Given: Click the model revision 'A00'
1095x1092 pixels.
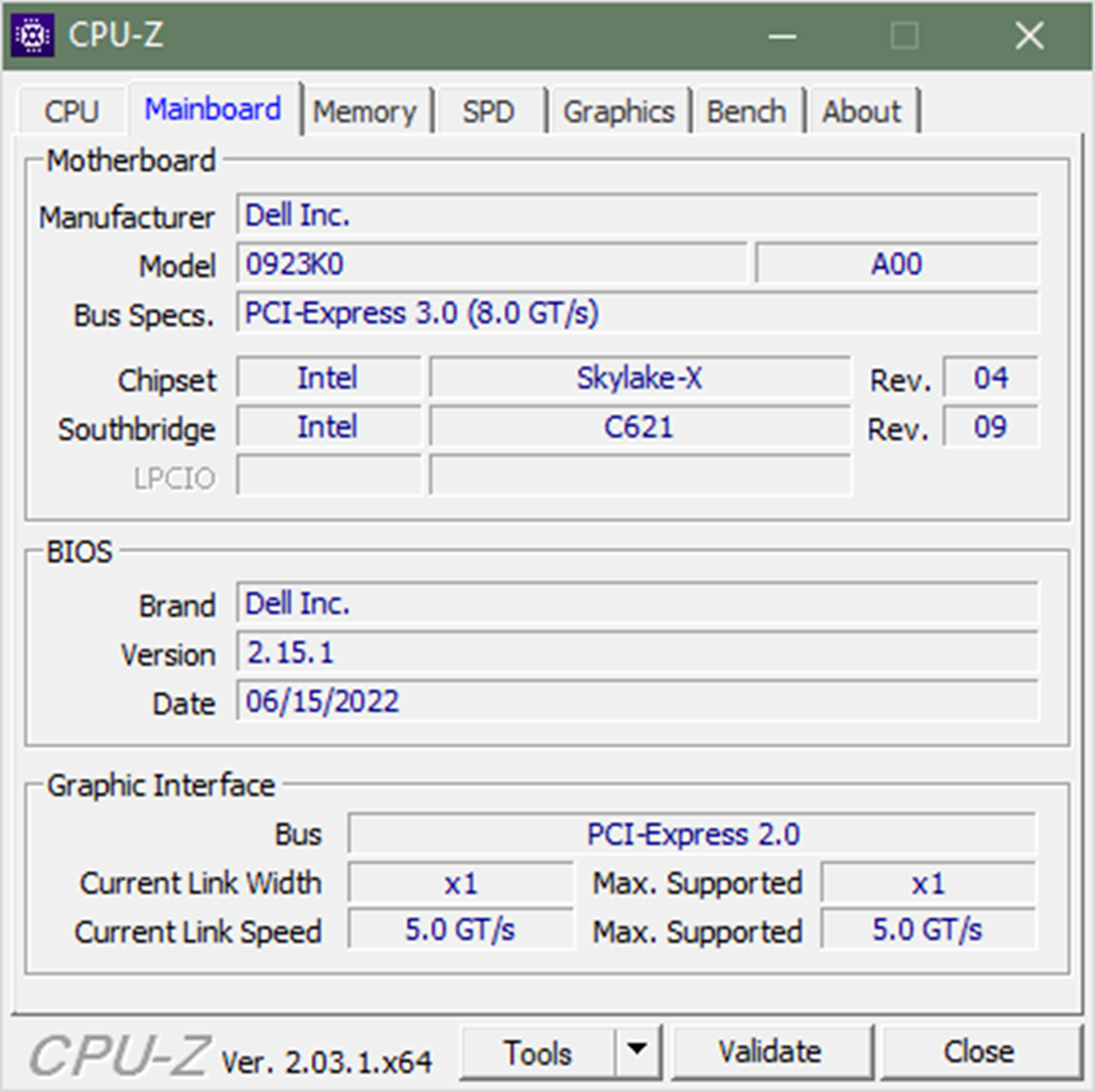Looking at the screenshot, I should pos(897,264).
